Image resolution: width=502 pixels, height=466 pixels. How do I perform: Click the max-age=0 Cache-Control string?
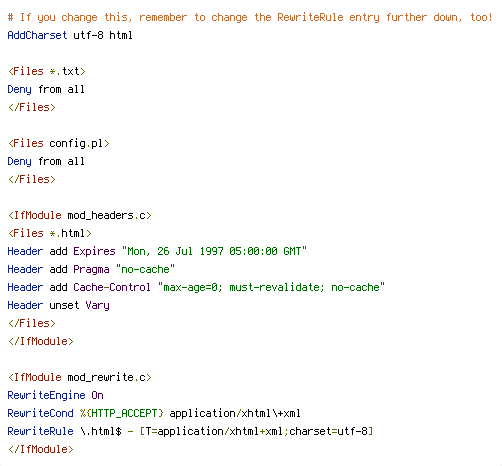tap(271, 287)
